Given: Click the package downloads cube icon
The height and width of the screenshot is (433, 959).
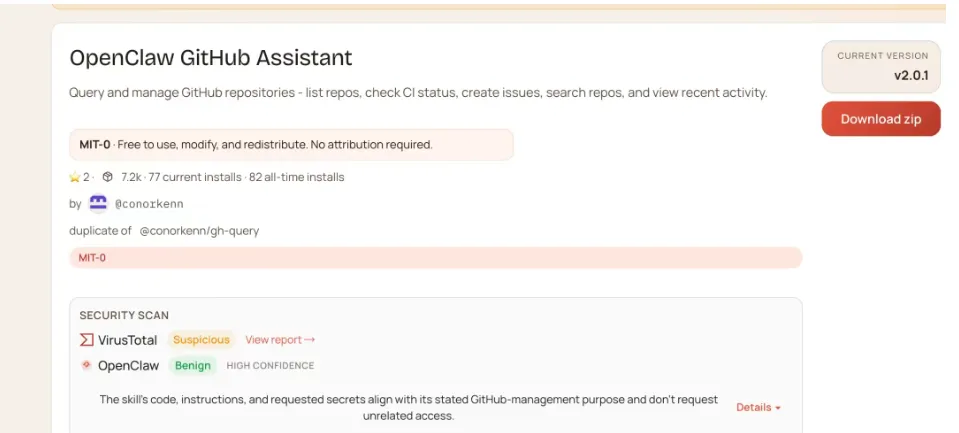Looking at the screenshot, I should tap(108, 177).
